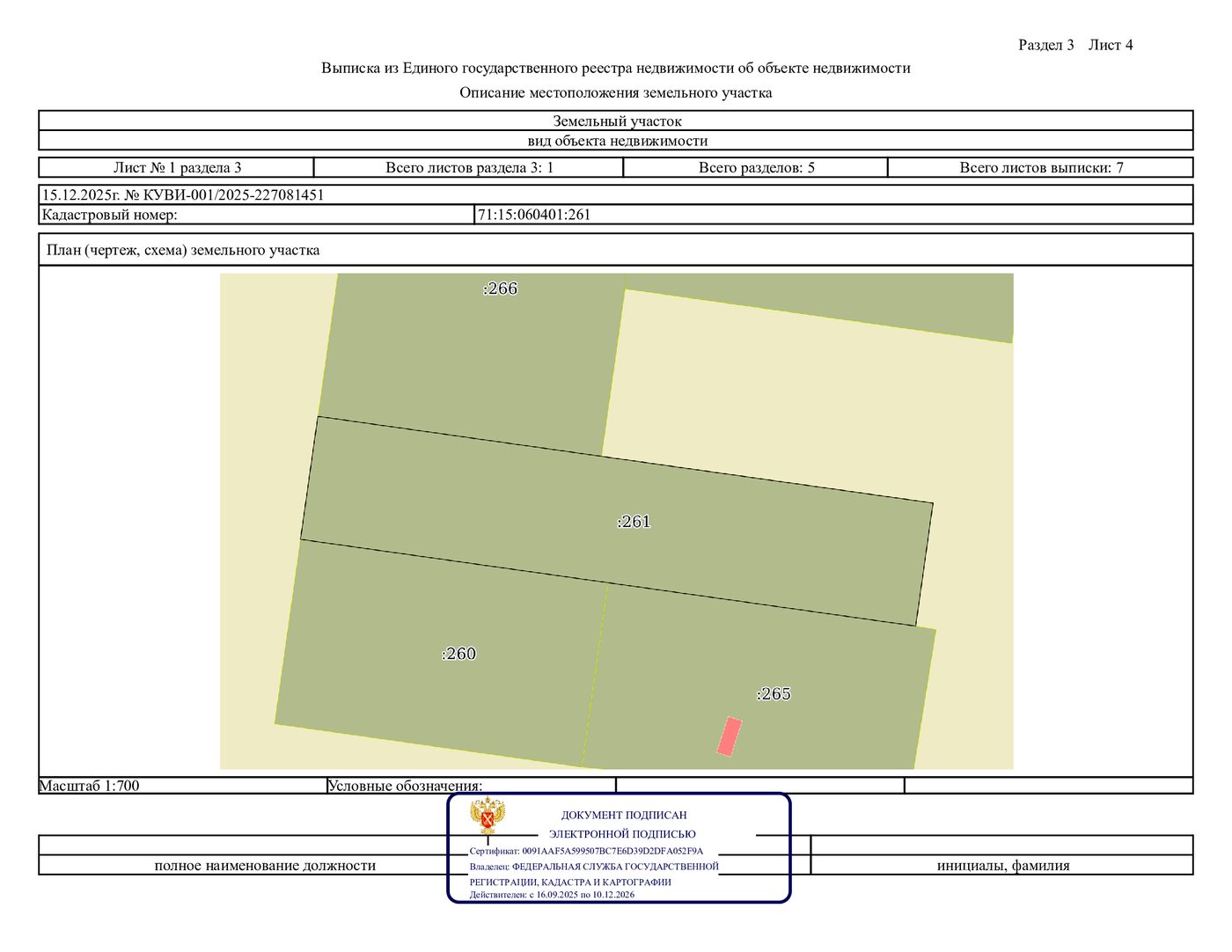Select parcel label :261 on the plan
Image resolution: width=1232 pixels, height=952 pixels.
pyautogui.click(x=634, y=522)
